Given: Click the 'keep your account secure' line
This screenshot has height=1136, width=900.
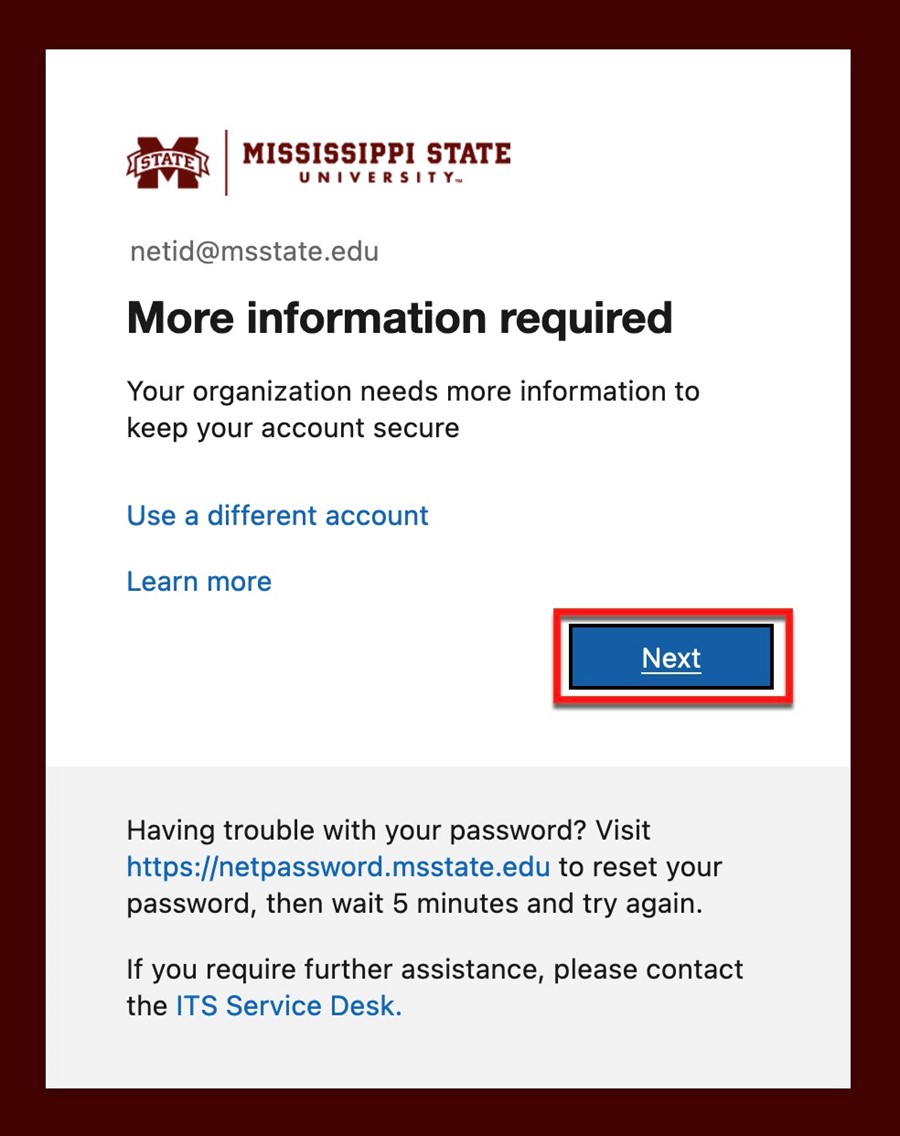Looking at the screenshot, I should click(x=293, y=428).
